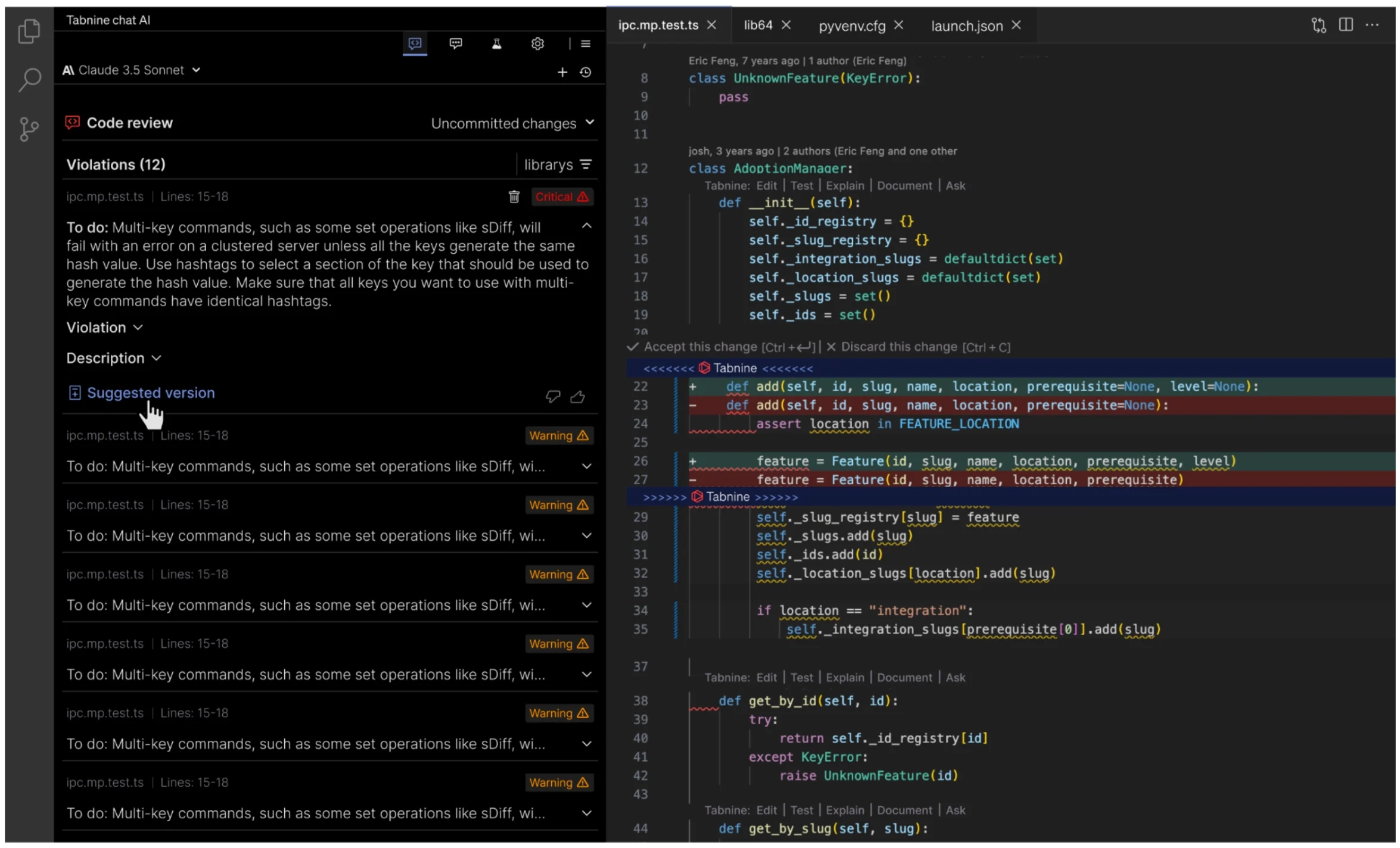Select the Code review mode icon

415,43
